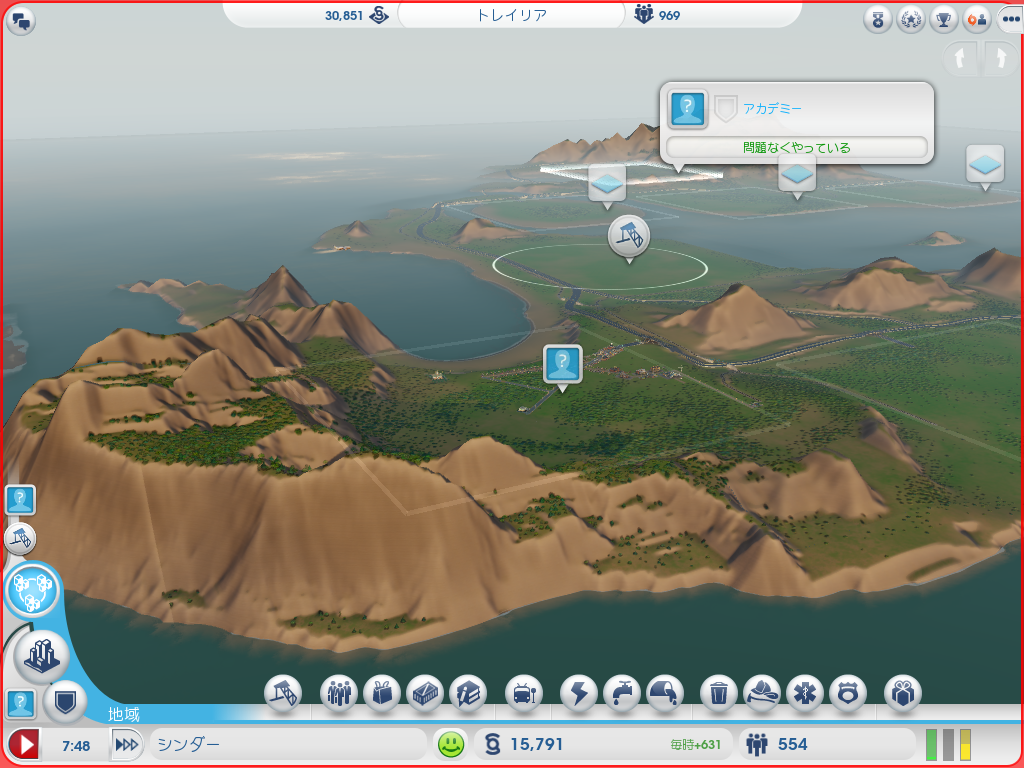1024x768 pixels.
Task: Show the medical star health layer
Action: [x=805, y=692]
